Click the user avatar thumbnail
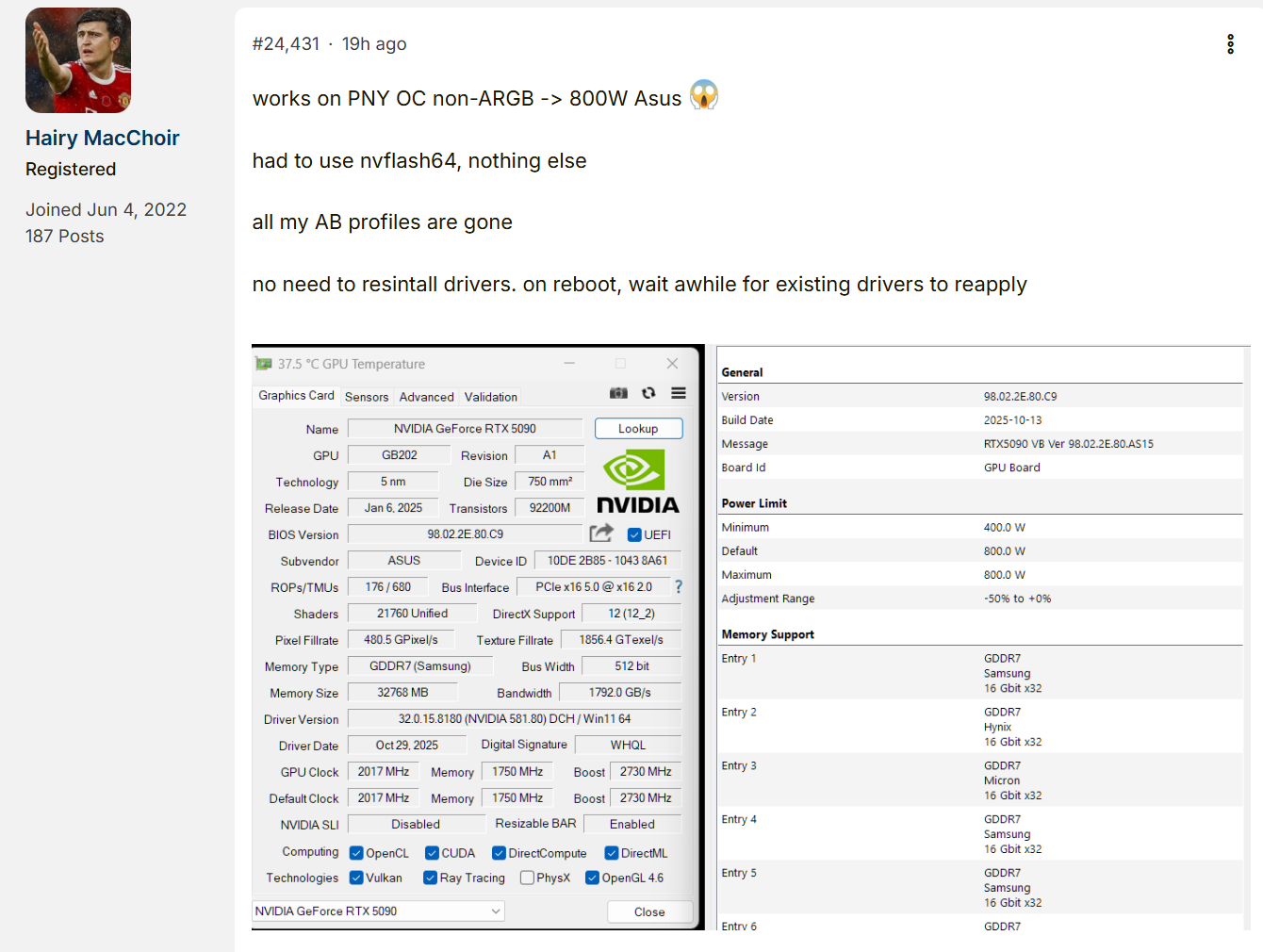Viewport: 1263px width, 952px height. 78,60
